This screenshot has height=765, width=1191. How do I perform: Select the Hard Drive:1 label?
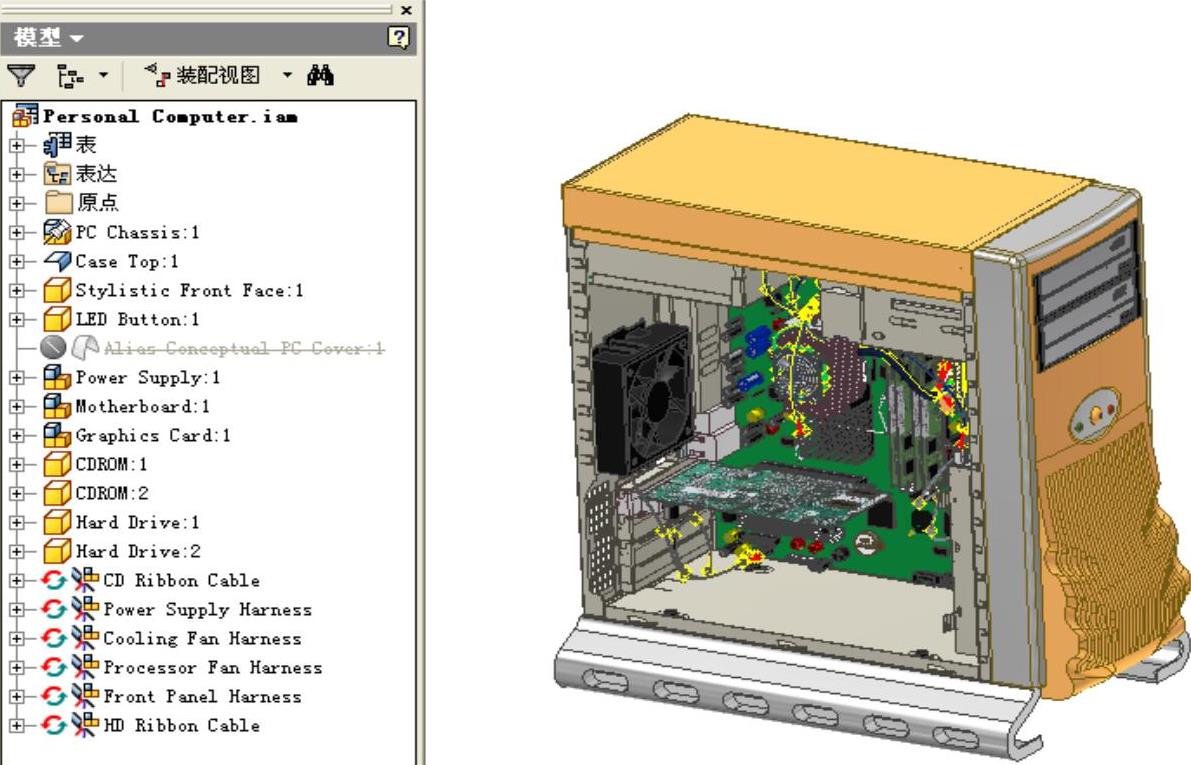pyautogui.click(x=137, y=522)
